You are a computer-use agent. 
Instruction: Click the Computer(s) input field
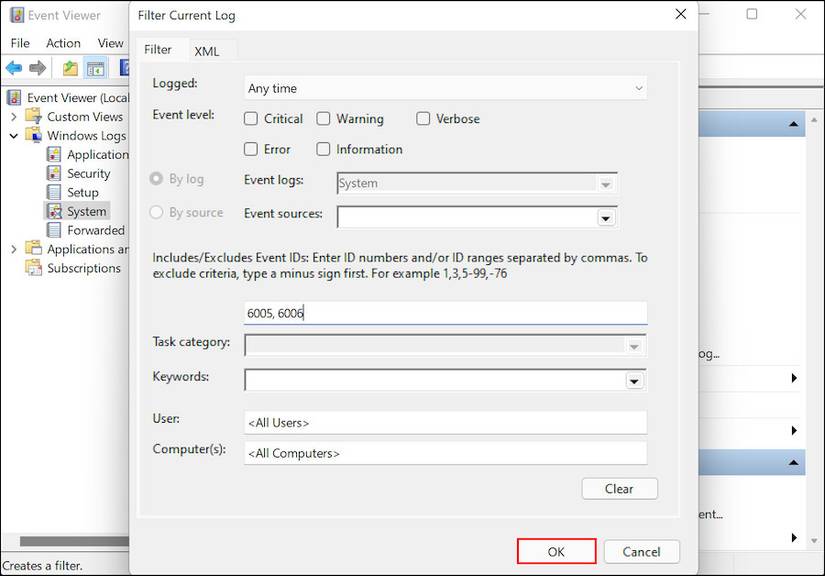[445, 453]
